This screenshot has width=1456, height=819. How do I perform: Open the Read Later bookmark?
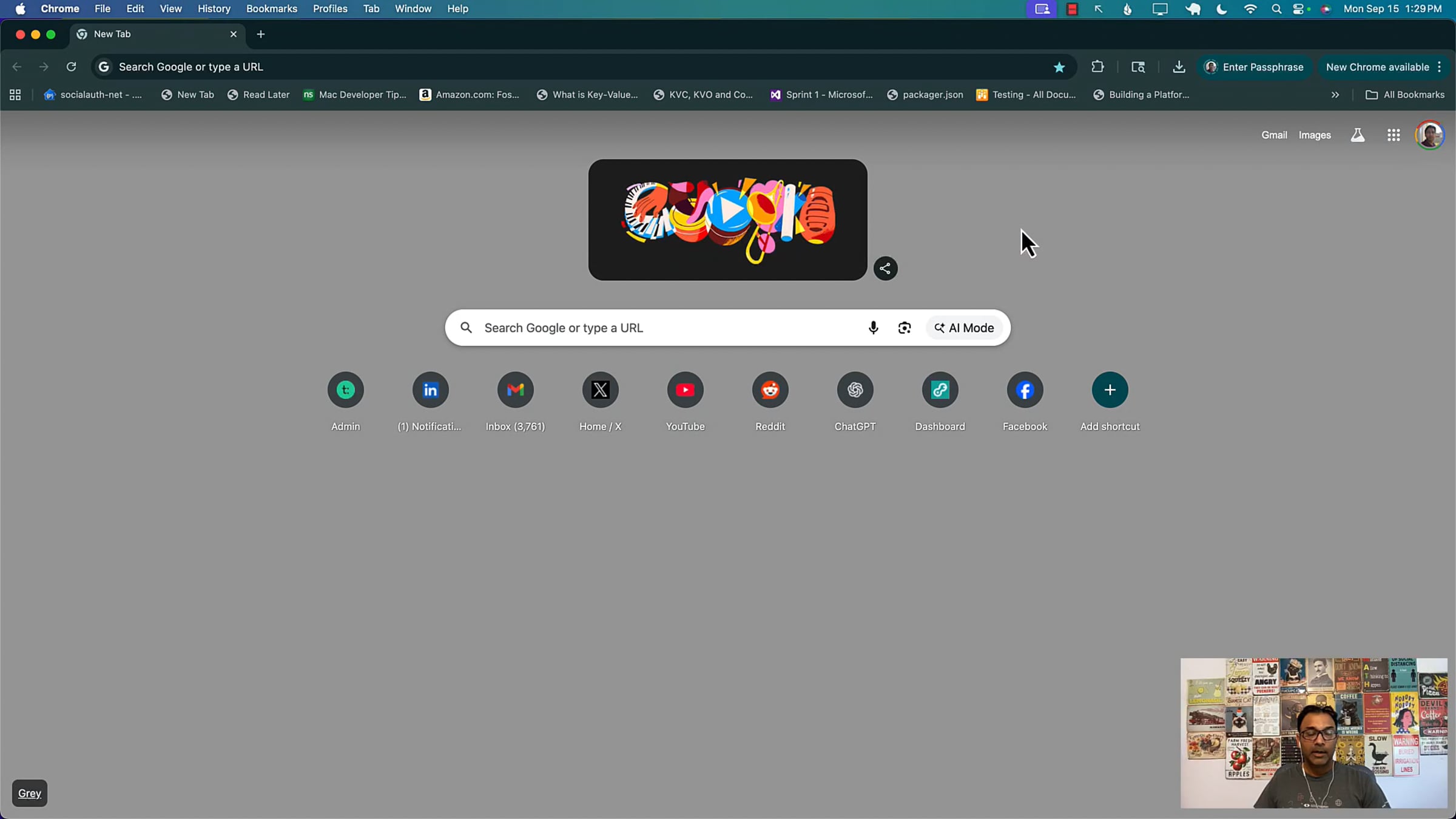(x=258, y=95)
